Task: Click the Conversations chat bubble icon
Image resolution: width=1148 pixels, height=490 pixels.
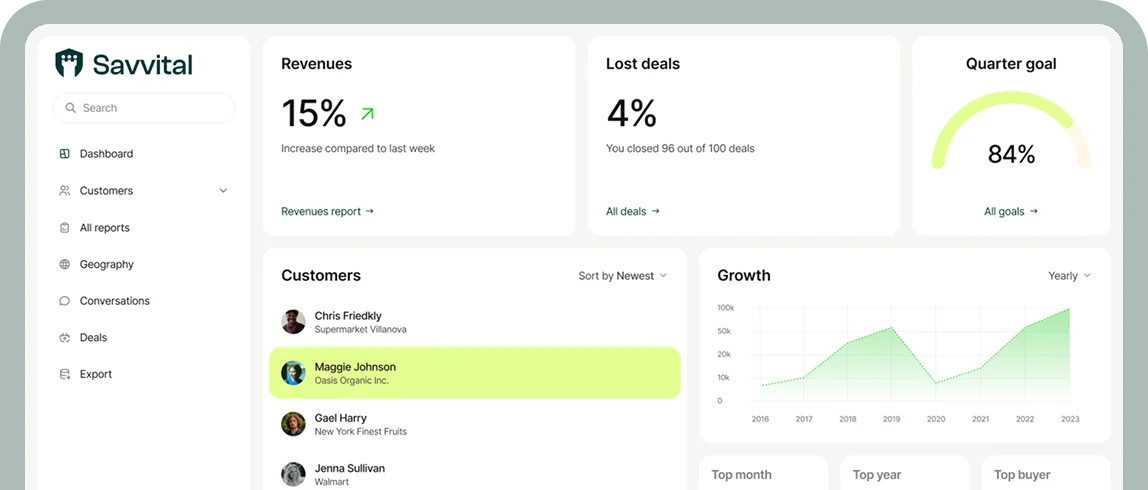Action: [65, 301]
